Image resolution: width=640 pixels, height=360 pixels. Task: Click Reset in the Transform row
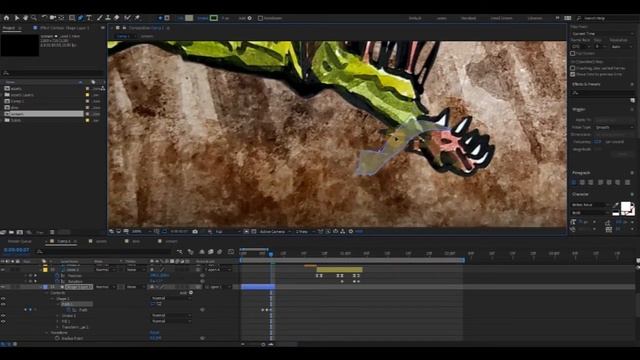click(155, 333)
